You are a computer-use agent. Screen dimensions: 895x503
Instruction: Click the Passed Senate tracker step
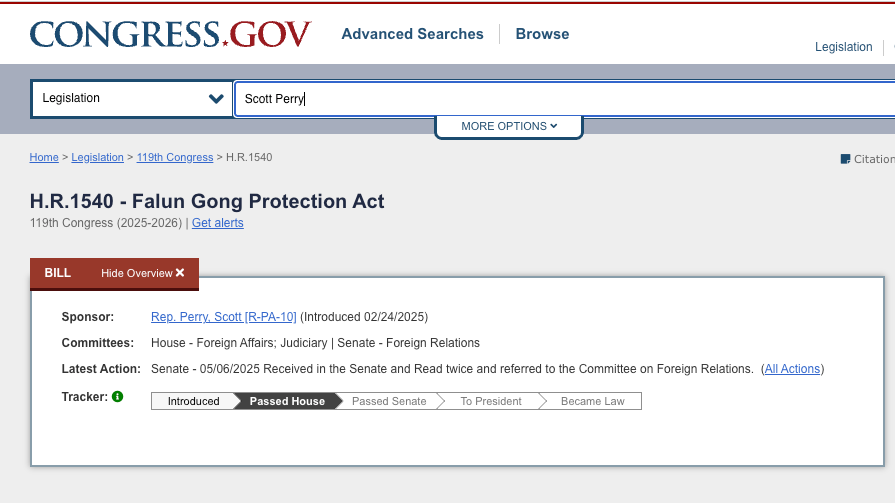pyautogui.click(x=389, y=401)
